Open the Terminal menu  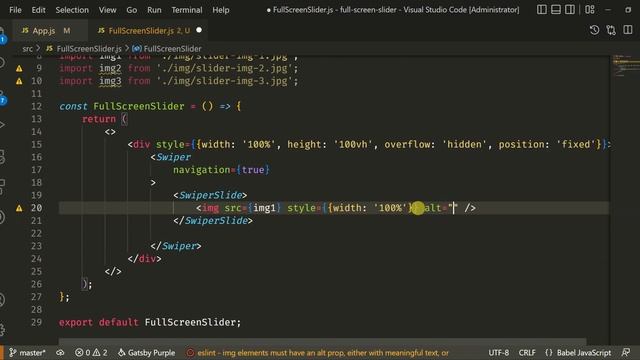pos(187,10)
